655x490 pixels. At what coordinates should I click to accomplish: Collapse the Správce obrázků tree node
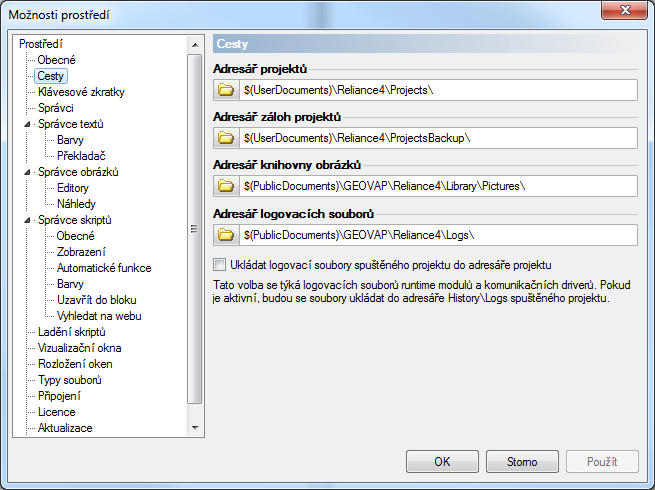point(27,173)
